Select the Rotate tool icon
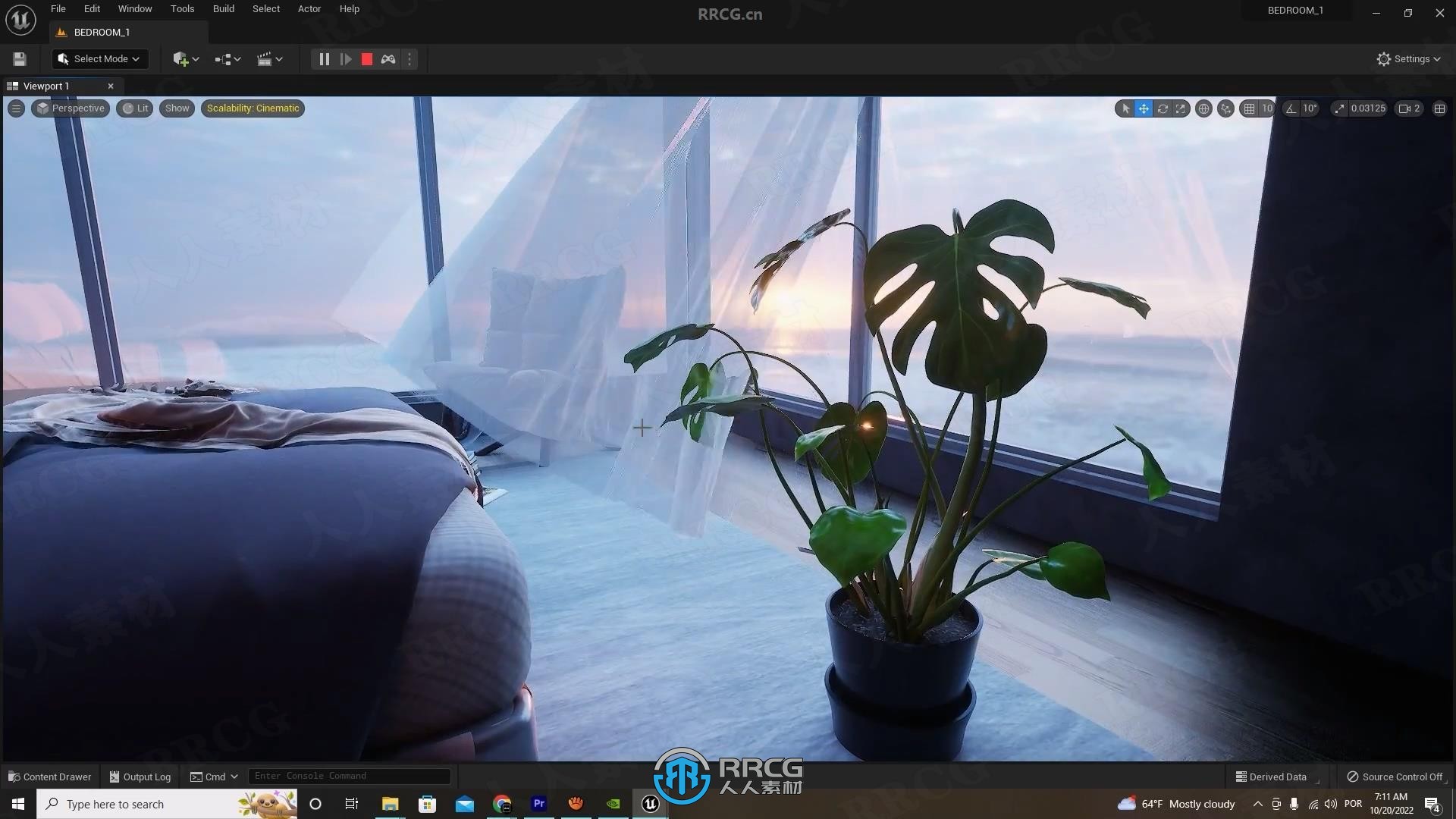The width and height of the screenshot is (1456, 819). 1164,107
